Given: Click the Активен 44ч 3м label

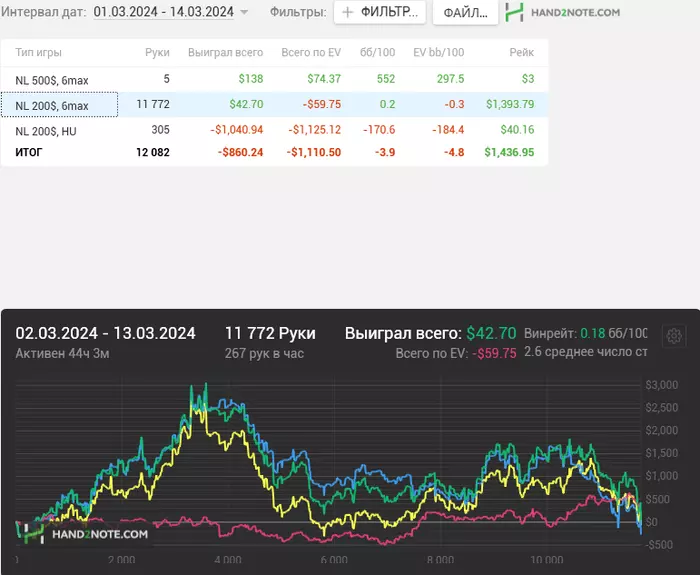Looking at the screenshot, I should 62,354.
